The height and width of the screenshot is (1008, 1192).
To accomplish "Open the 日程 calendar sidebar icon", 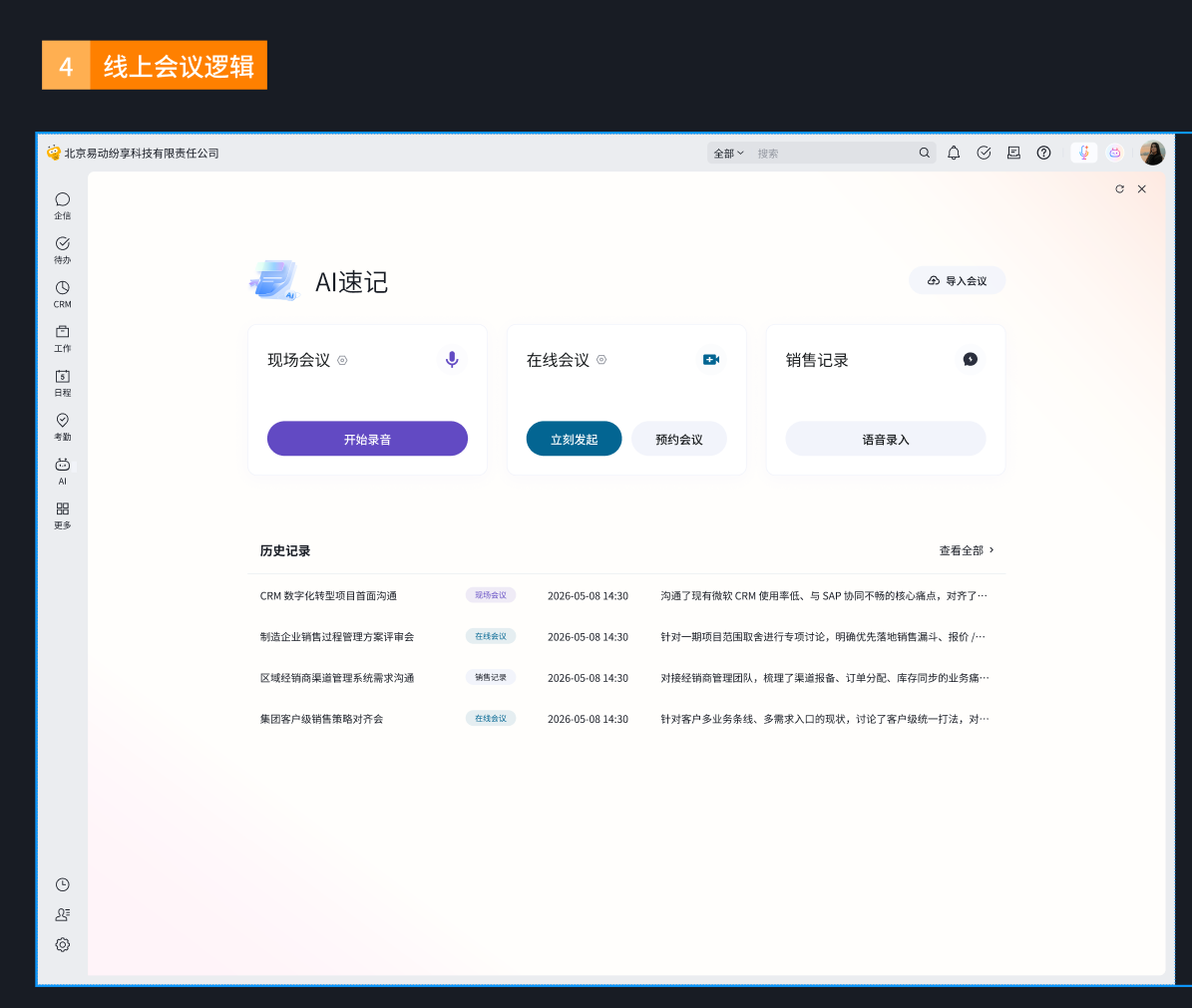I will tap(62, 383).
